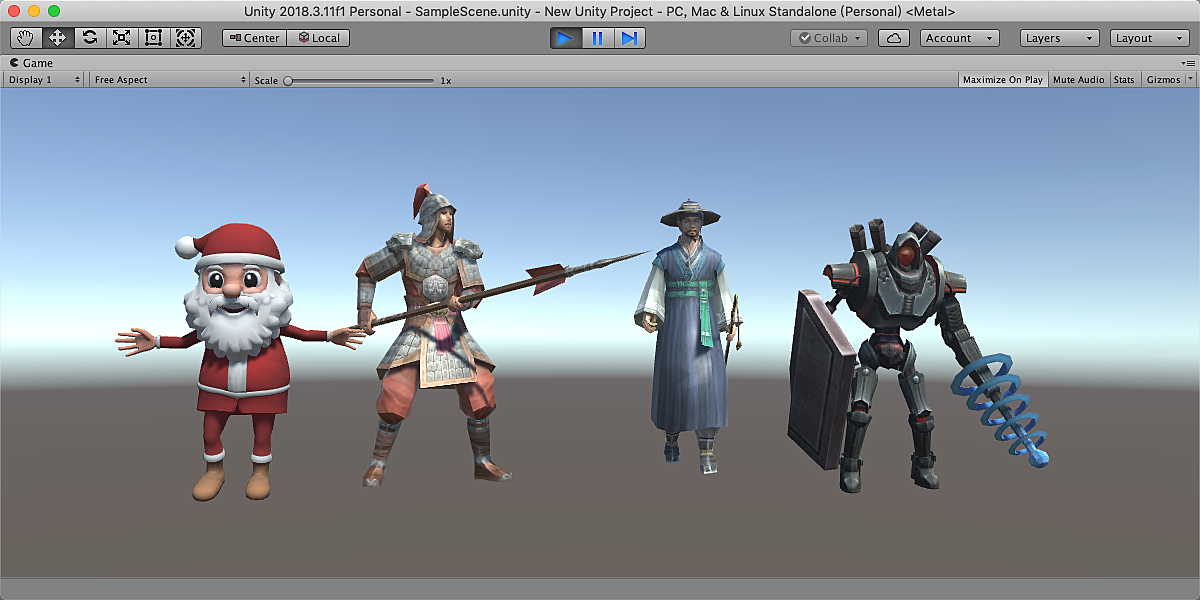Toggle Maximize On Play
This screenshot has height=600, width=1200.
point(1002,80)
